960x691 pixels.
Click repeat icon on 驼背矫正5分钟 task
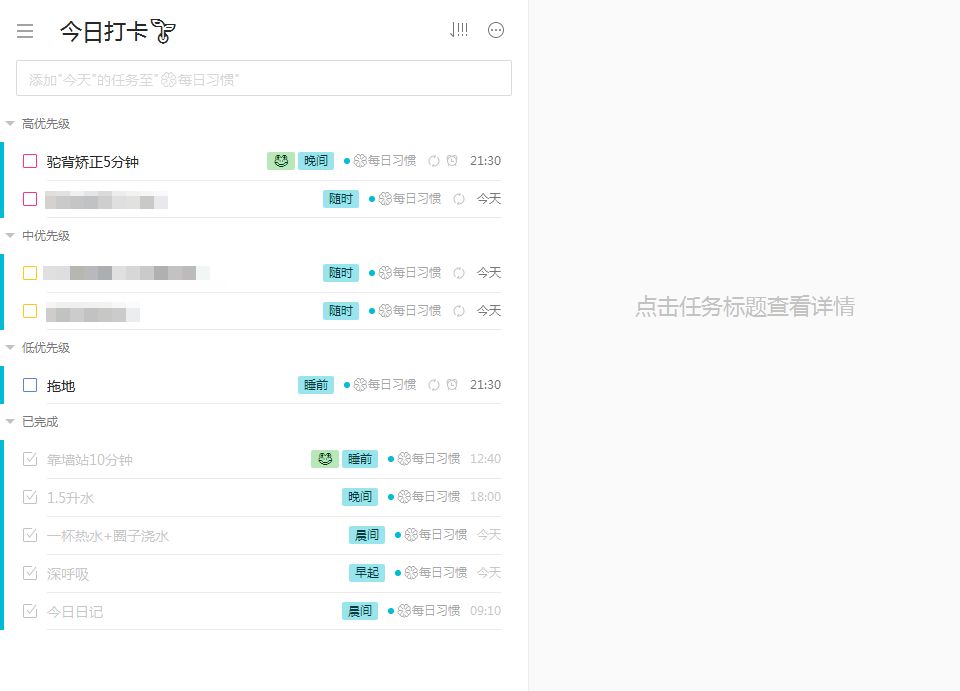tap(434, 161)
